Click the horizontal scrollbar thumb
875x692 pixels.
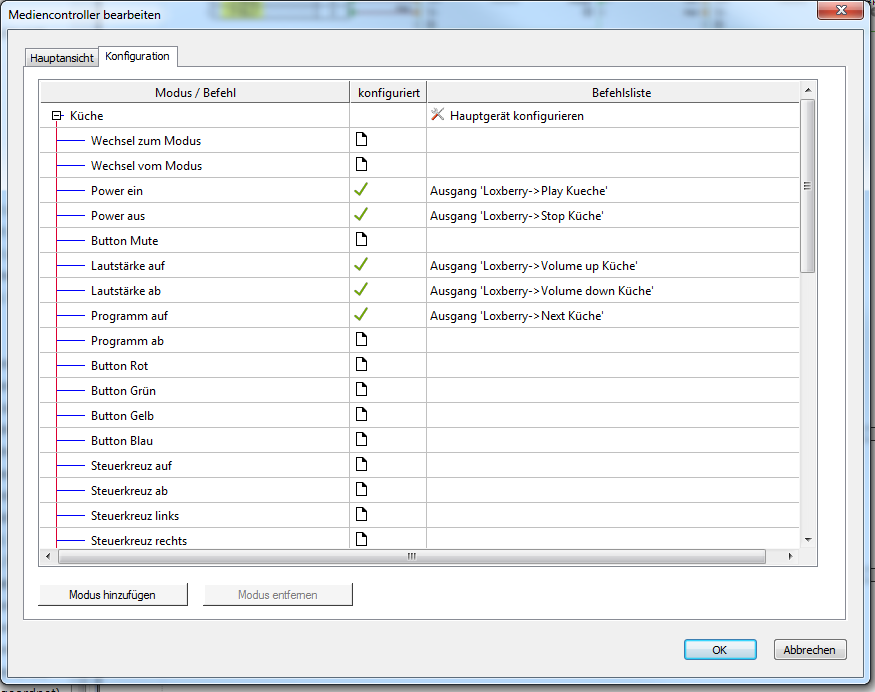pos(412,556)
